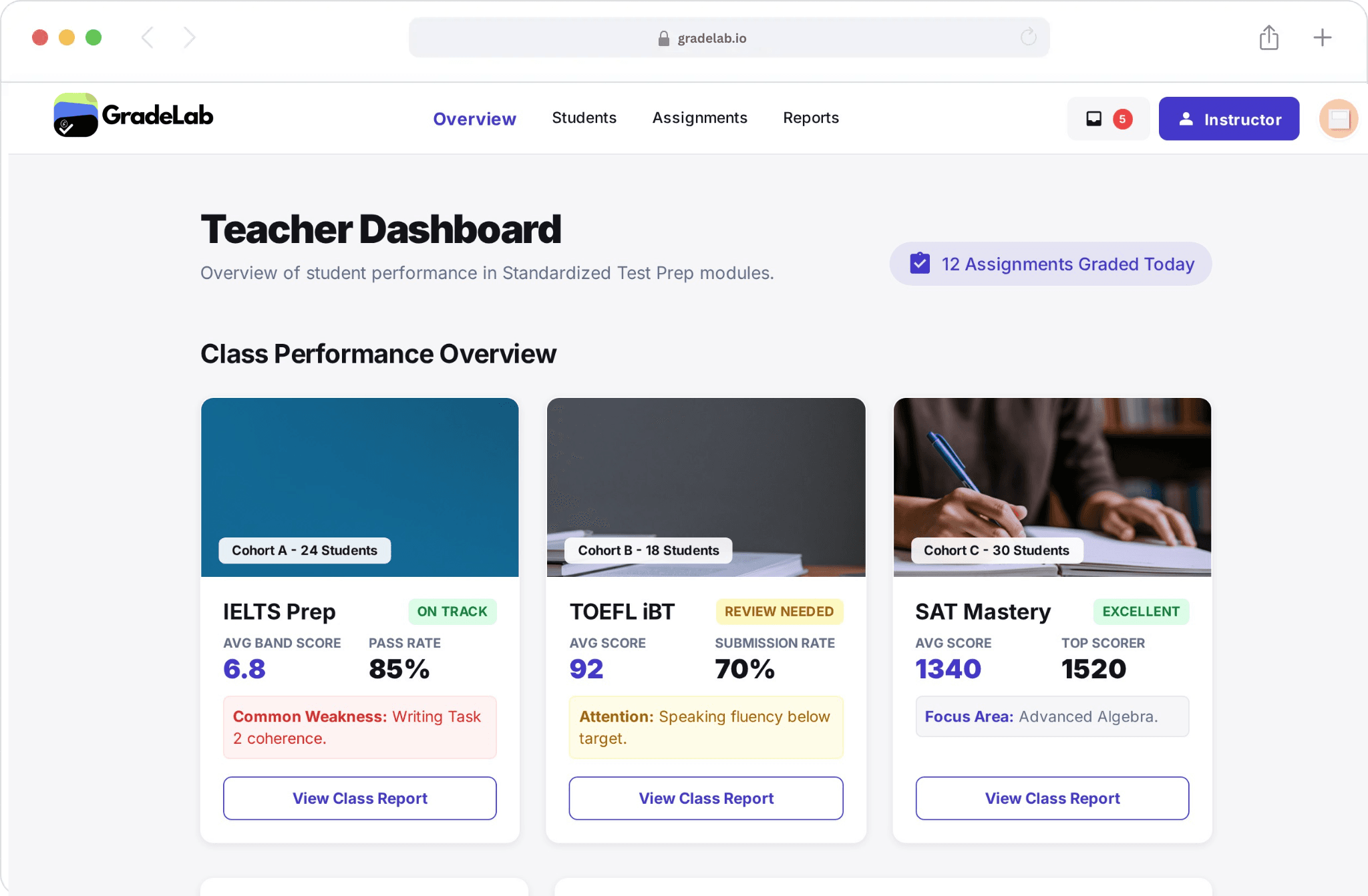Click the ON TRACK status badge

pos(452,612)
